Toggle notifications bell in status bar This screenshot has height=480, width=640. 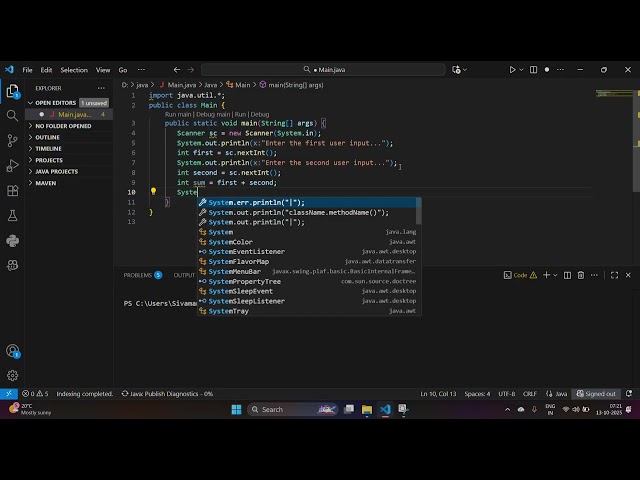click(629, 393)
